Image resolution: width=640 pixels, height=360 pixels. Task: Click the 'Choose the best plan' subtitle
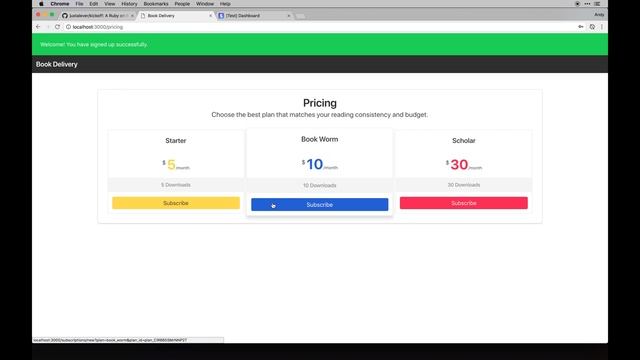click(x=320, y=115)
